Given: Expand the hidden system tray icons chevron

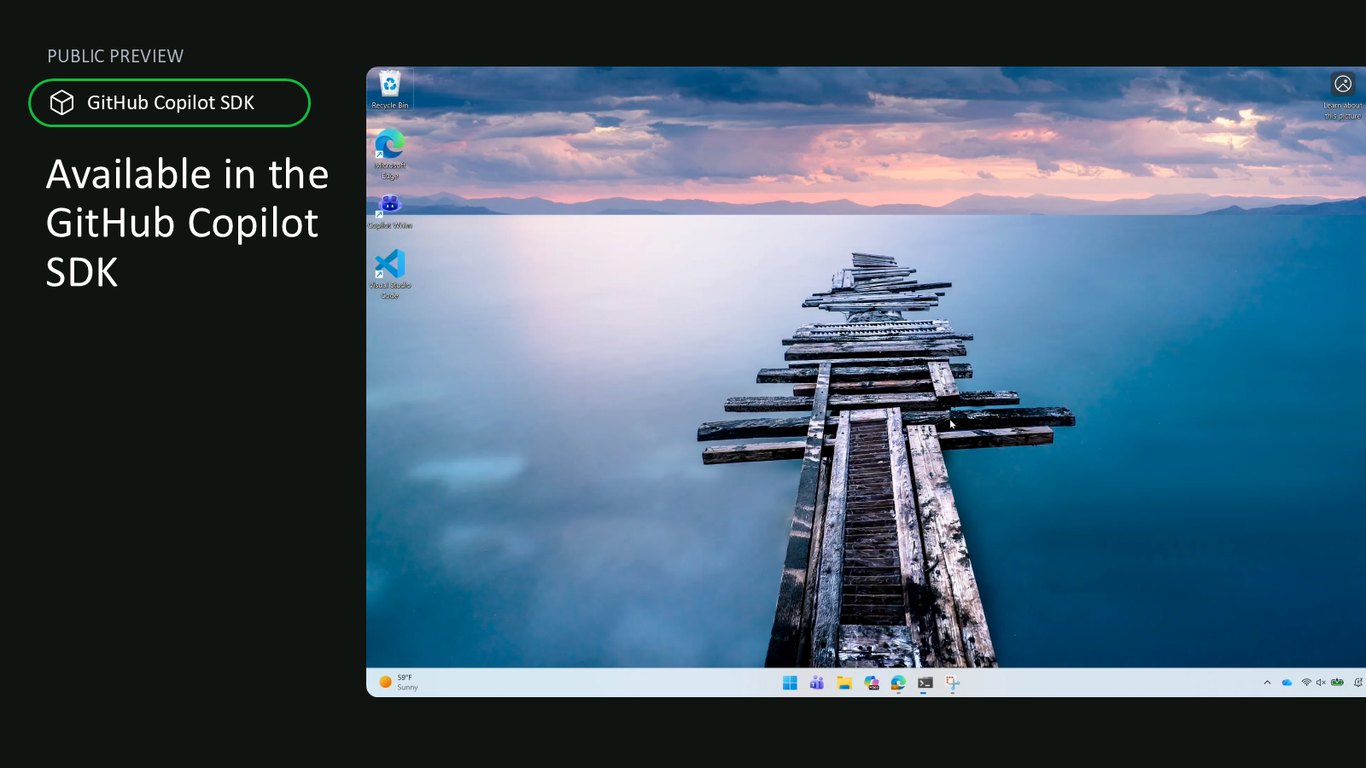Looking at the screenshot, I should pyautogui.click(x=1267, y=682).
